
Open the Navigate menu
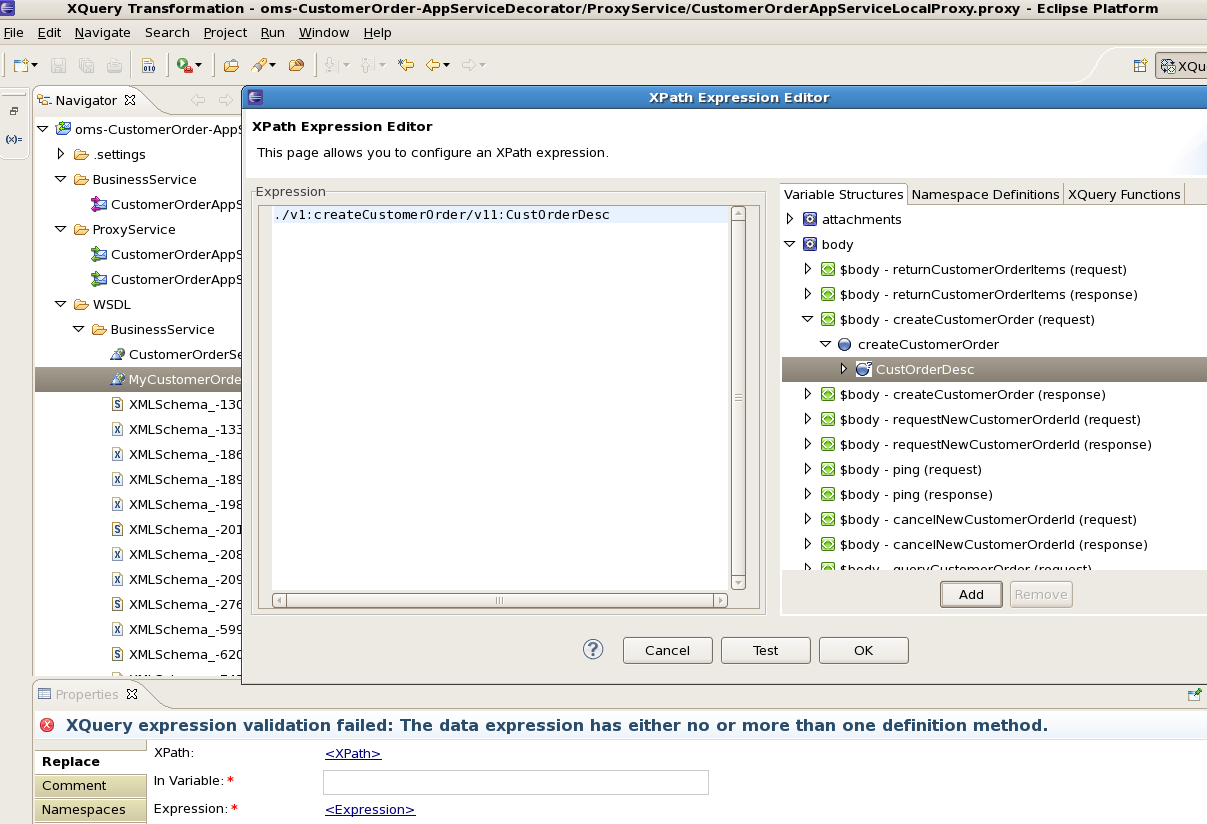[102, 32]
